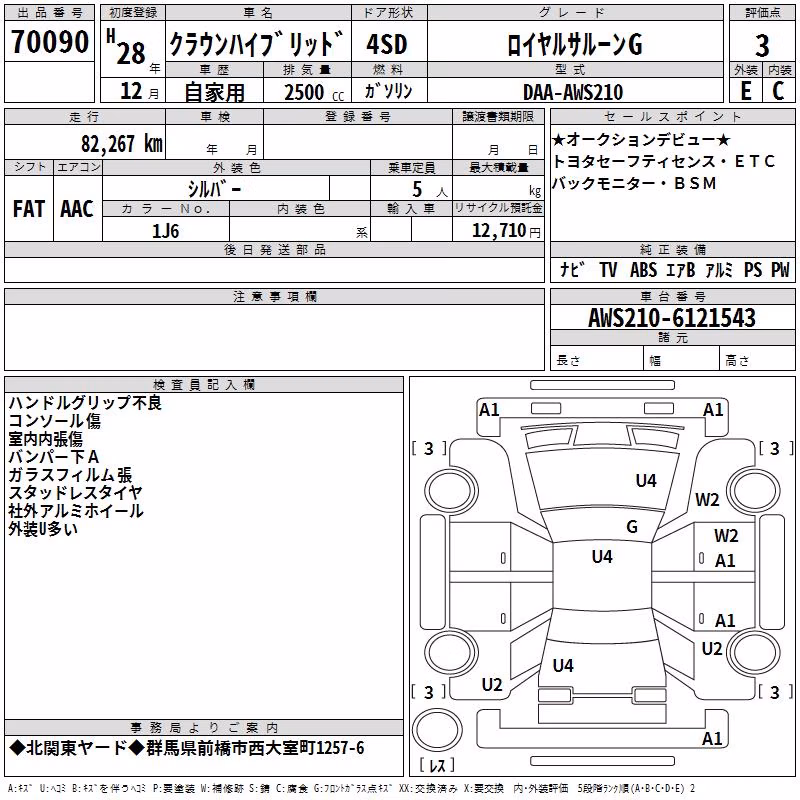800x800 pixels.
Task: Click the バックモニター・BSM line
Action: tap(635, 183)
